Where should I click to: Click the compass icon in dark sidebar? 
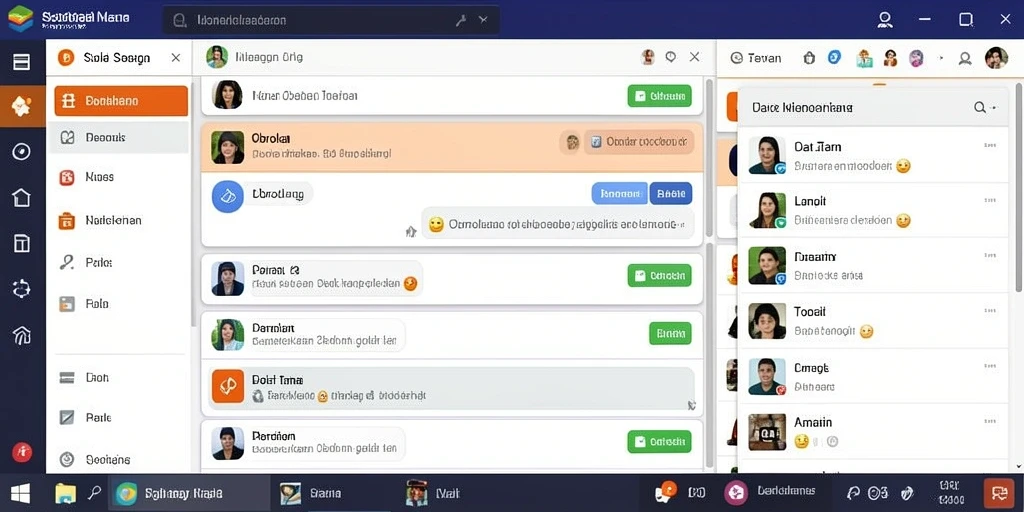(x=22, y=152)
